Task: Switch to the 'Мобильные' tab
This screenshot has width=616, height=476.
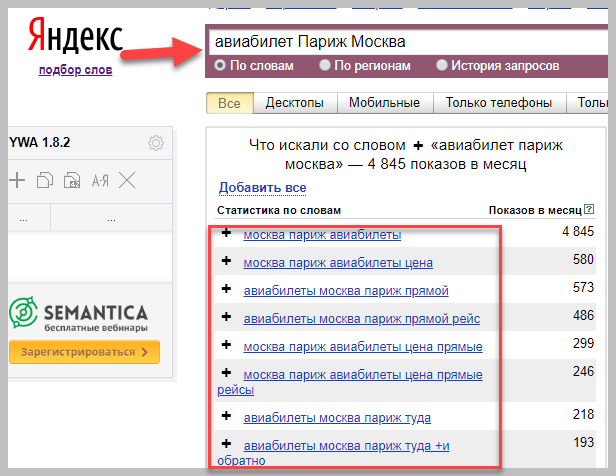Action: tap(384, 103)
